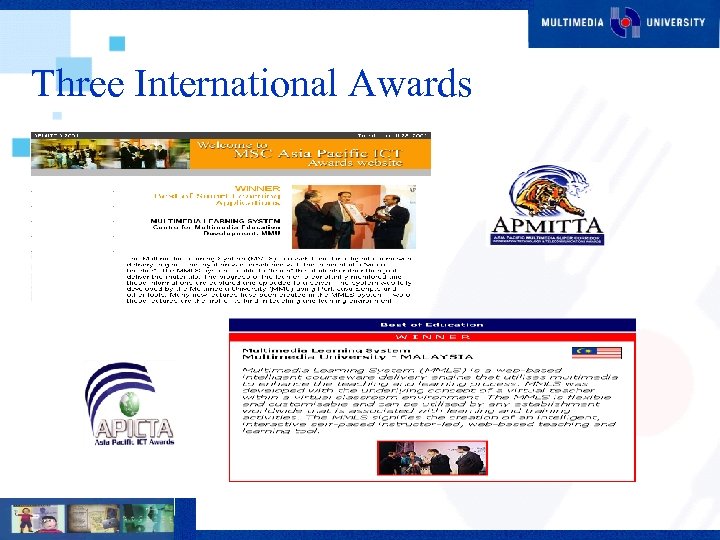Click 'Multimedia University - MALAYSIA' text
The height and width of the screenshot is (540, 720).
pos(358,357)
